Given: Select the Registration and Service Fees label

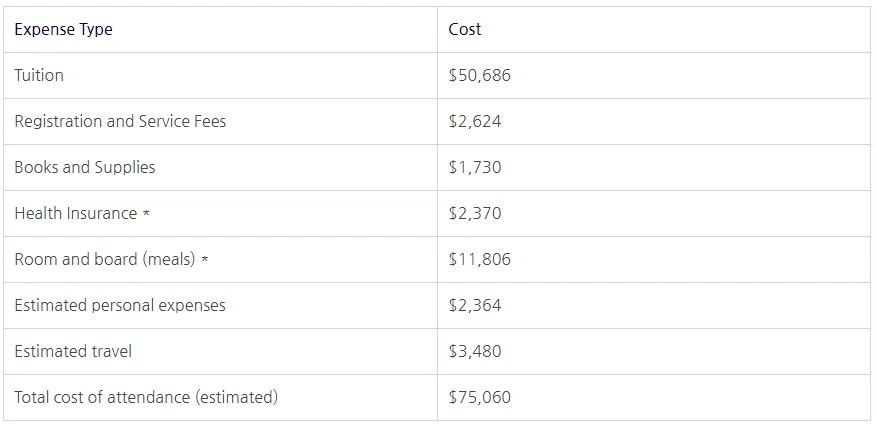Looking at the screenshot, I should [x=120, y=122].
